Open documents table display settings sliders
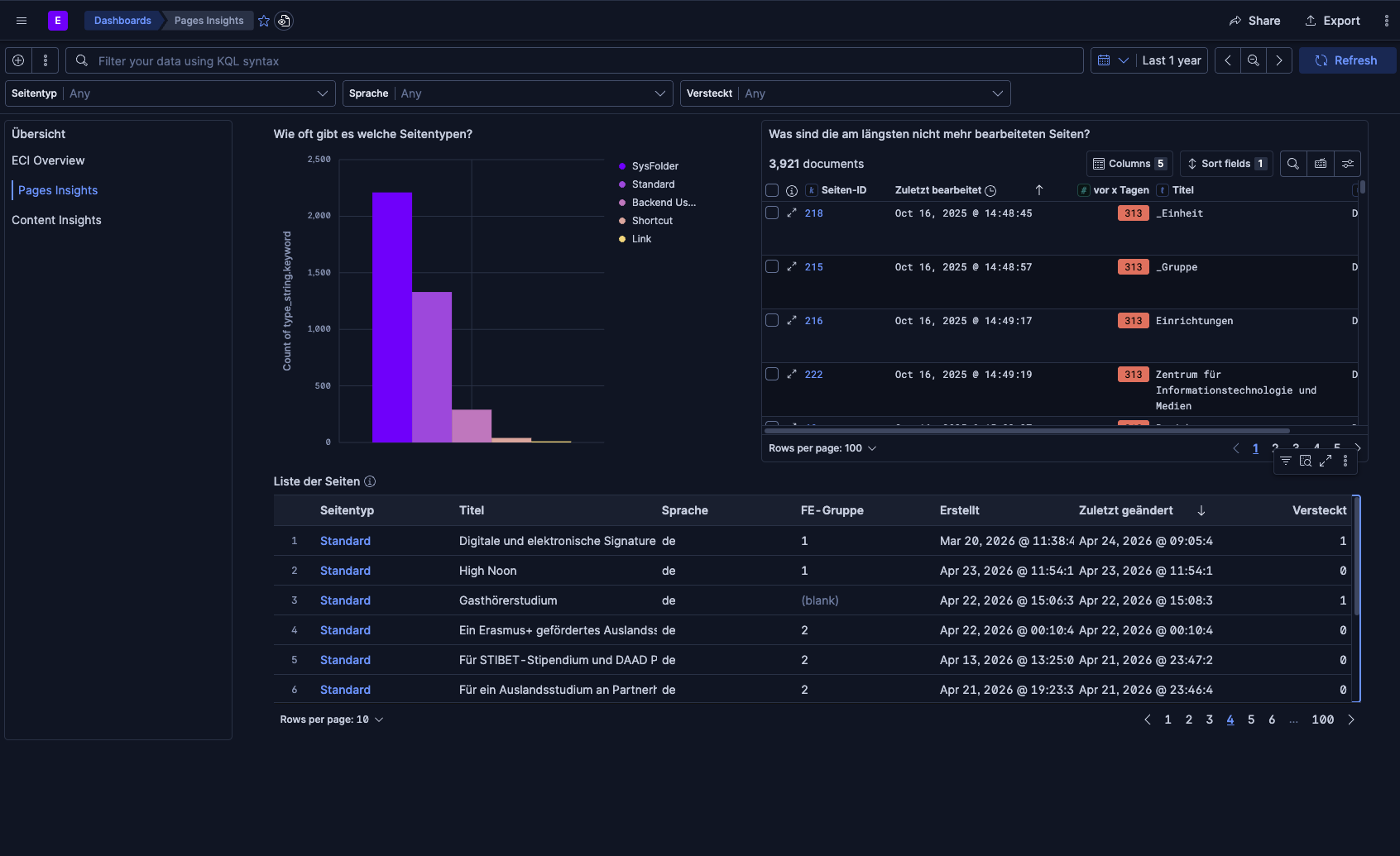1400x856 pixels. [1348, 164]
